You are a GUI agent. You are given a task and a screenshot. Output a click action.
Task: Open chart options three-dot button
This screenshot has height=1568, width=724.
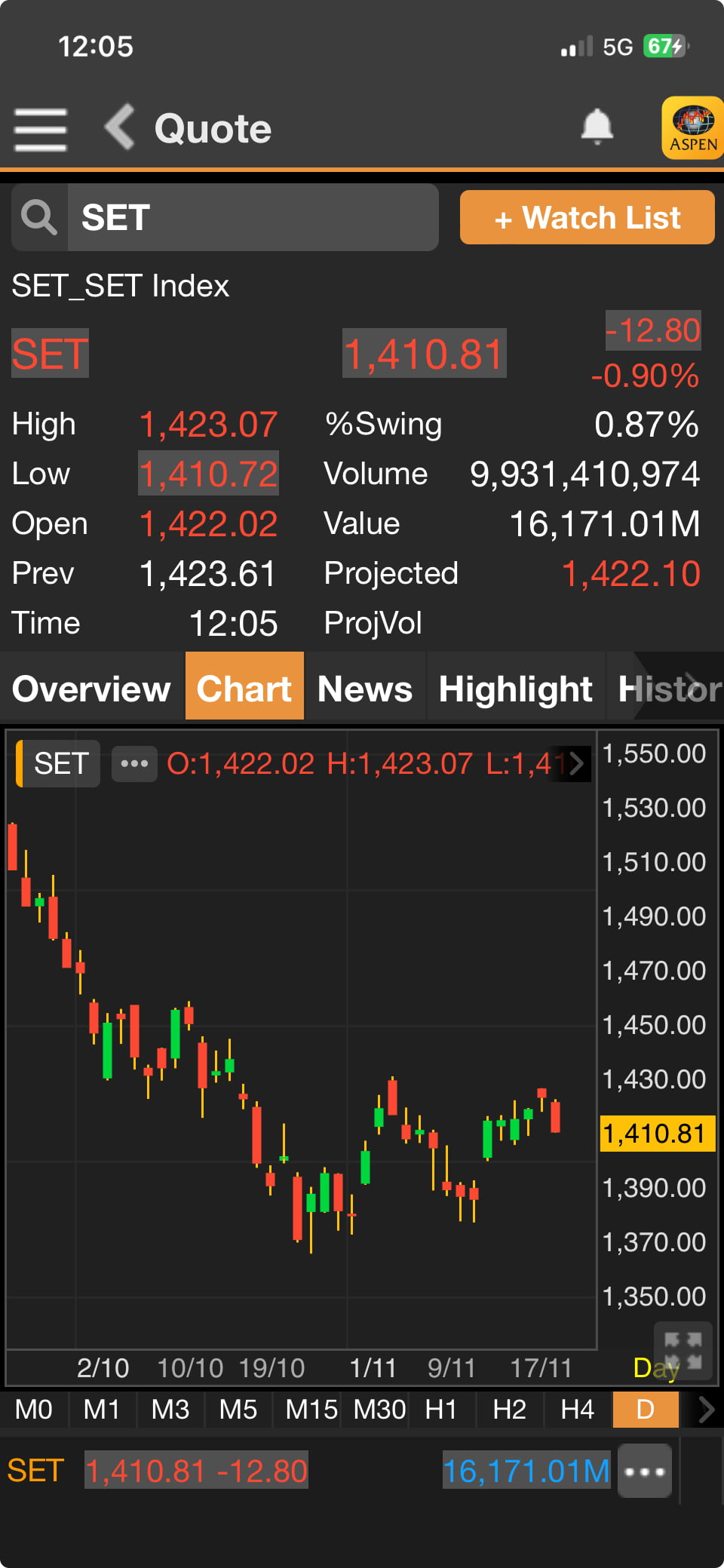(134, 763)
